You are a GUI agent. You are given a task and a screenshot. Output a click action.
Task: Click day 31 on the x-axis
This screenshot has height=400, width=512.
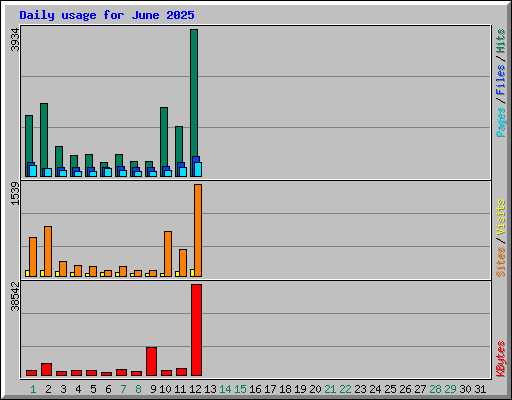click(480, 389)
